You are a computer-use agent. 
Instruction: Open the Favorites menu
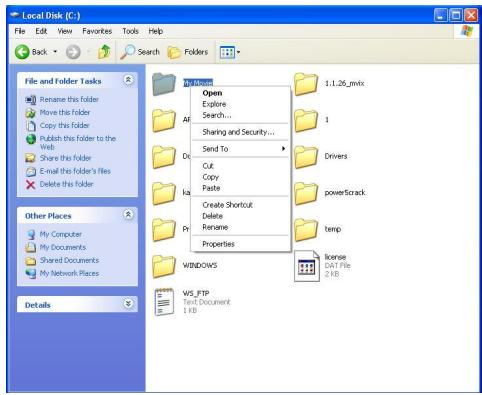click(97, 31)
